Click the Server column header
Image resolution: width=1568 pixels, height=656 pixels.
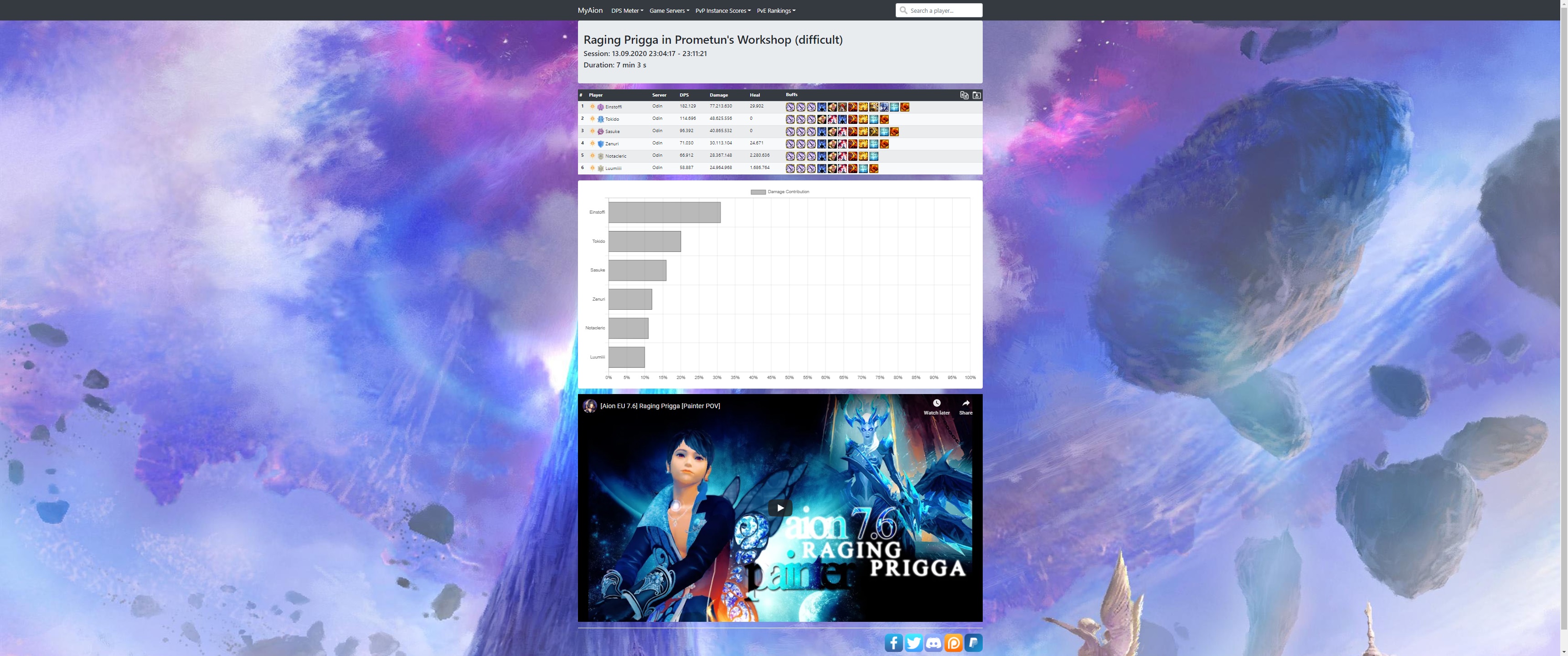coord(659,95)
